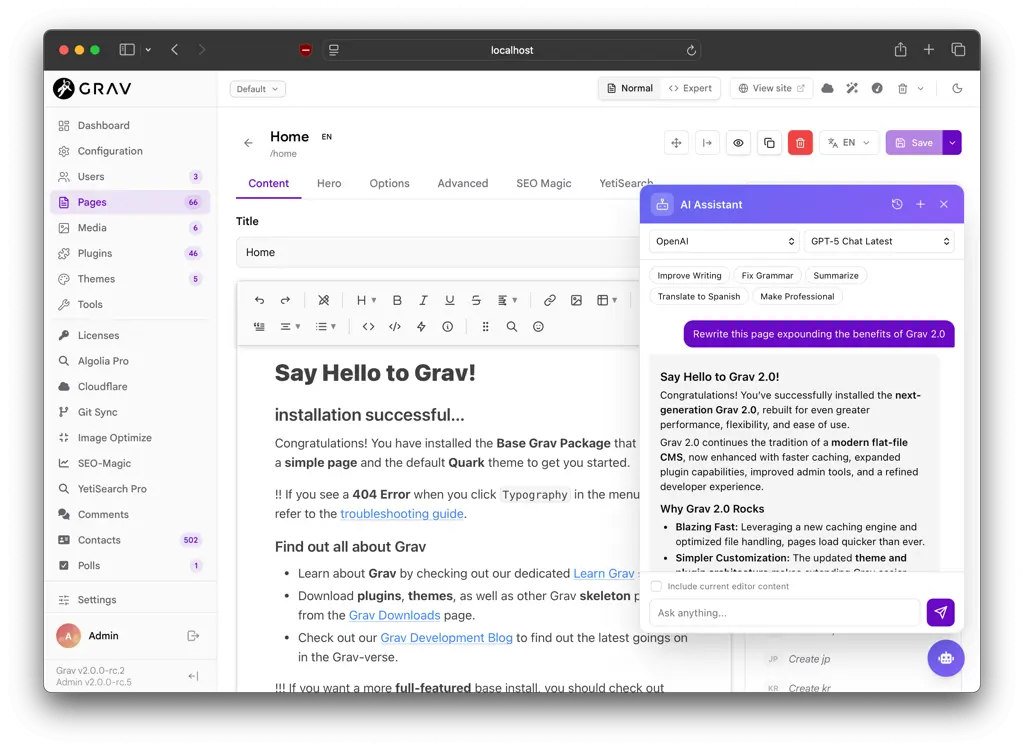Click into the Title input field
1024x750 pixels.
coord(438,252)
